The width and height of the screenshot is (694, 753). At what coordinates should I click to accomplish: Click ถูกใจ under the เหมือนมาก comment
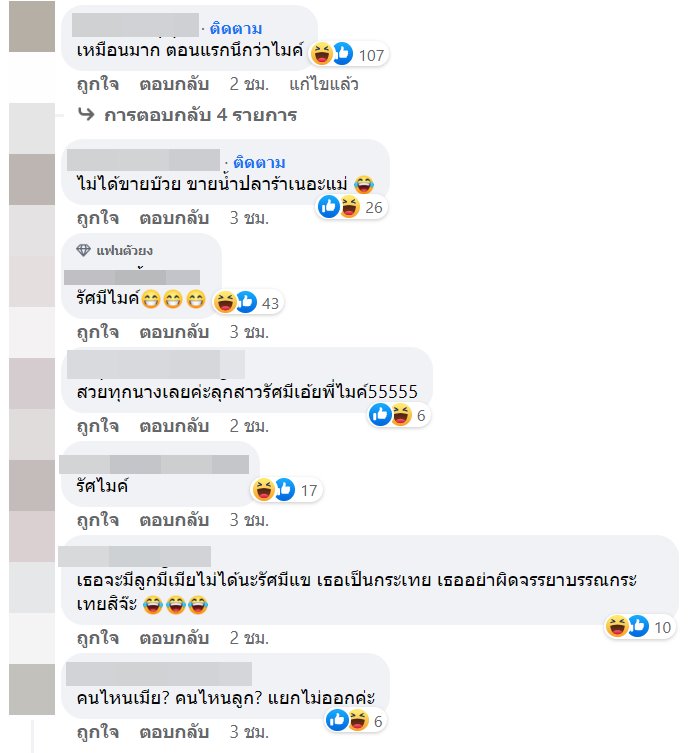coord(98,85)
